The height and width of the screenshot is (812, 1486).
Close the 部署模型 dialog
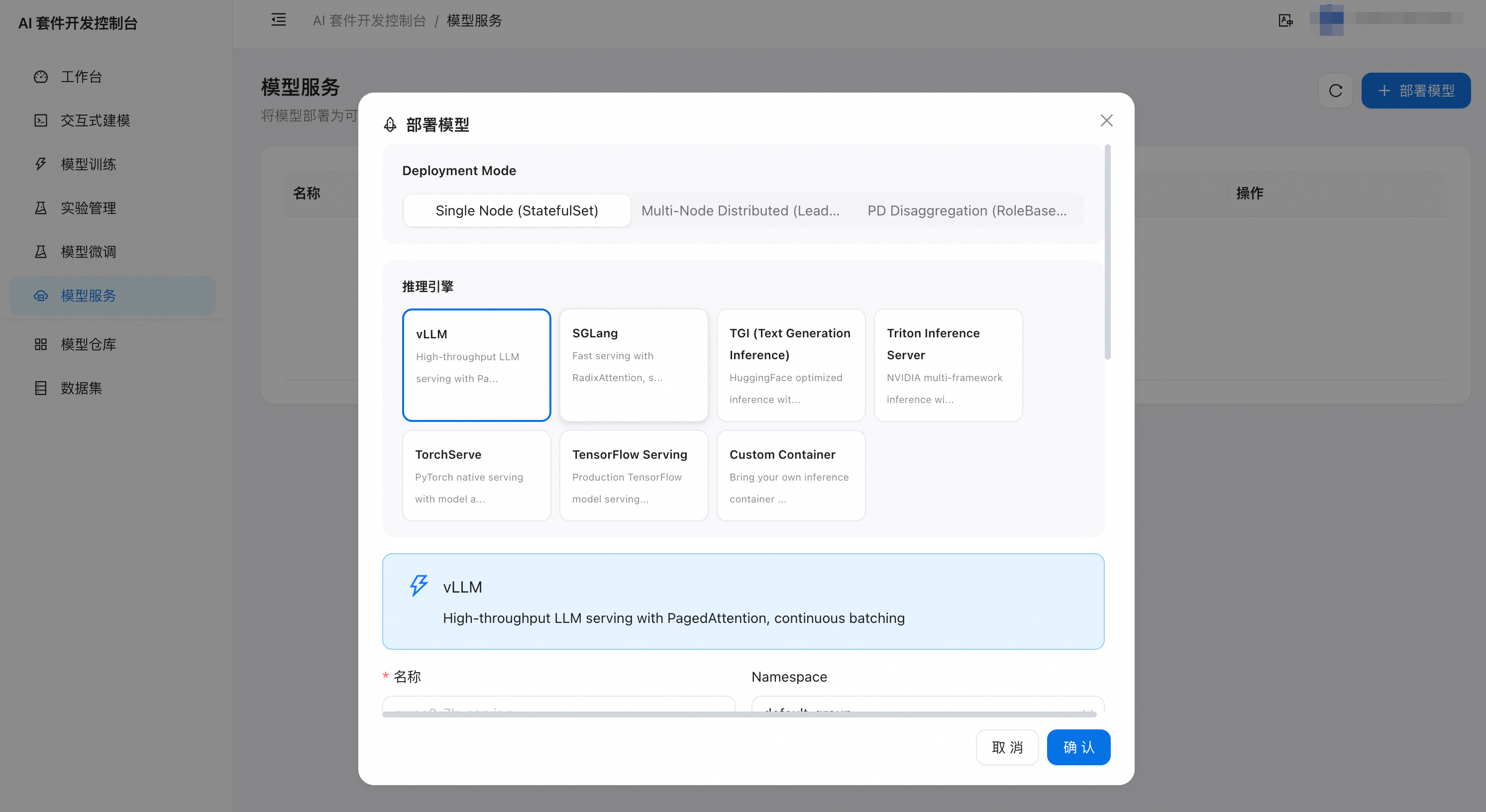[1106, 120]
